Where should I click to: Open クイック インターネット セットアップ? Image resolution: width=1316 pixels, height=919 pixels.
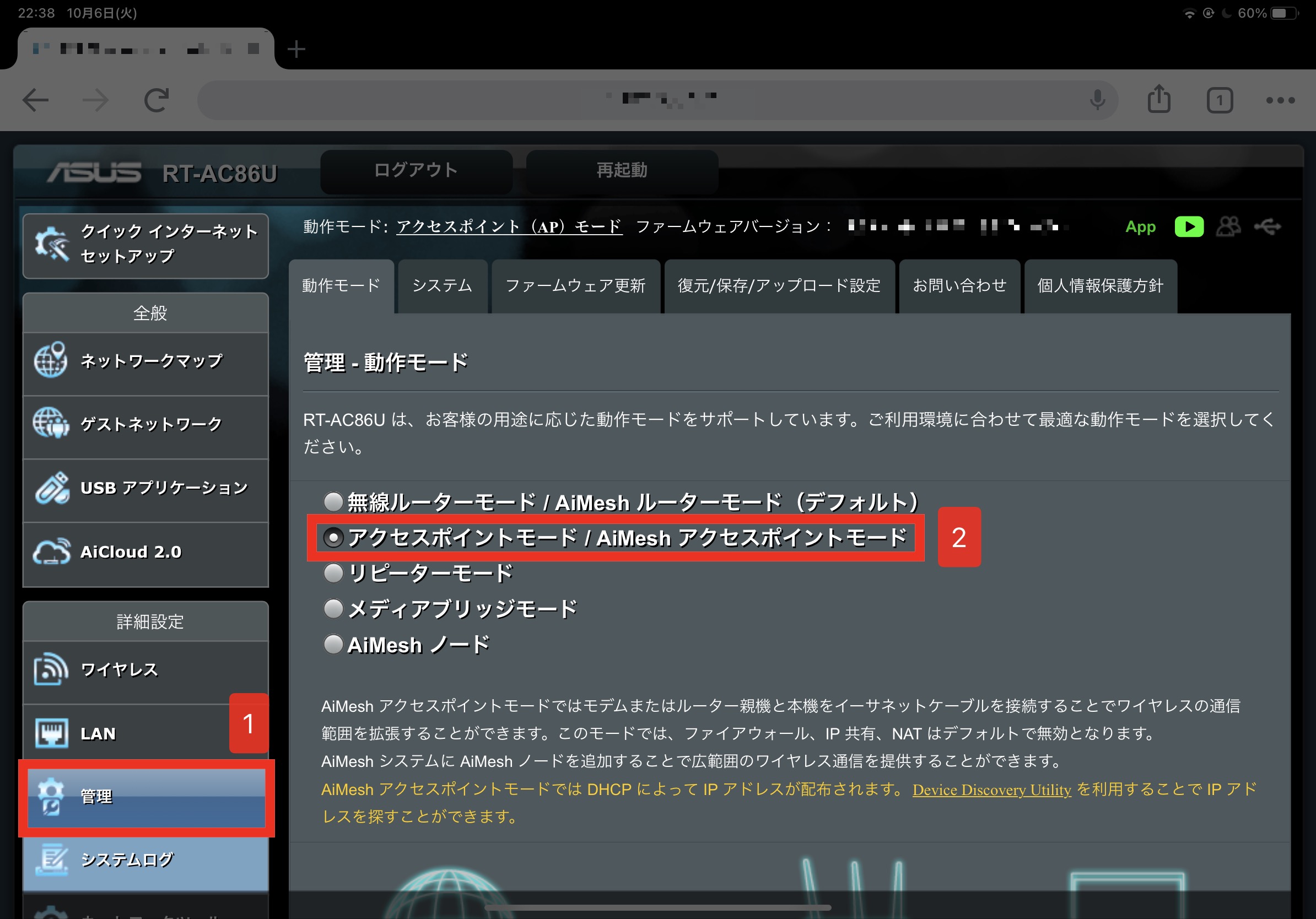145,246
